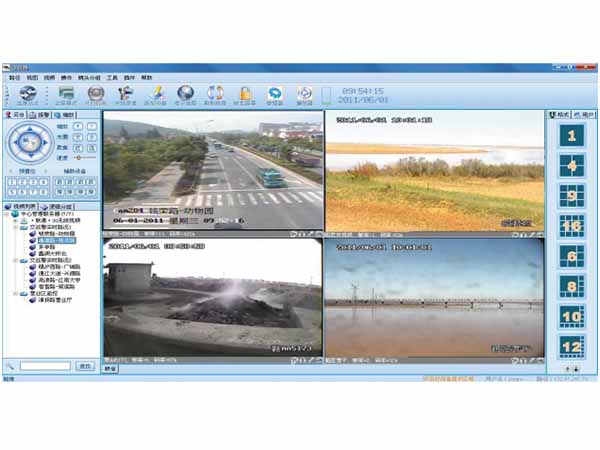Click the magnifier icon beside the search box

click(10, 367)
